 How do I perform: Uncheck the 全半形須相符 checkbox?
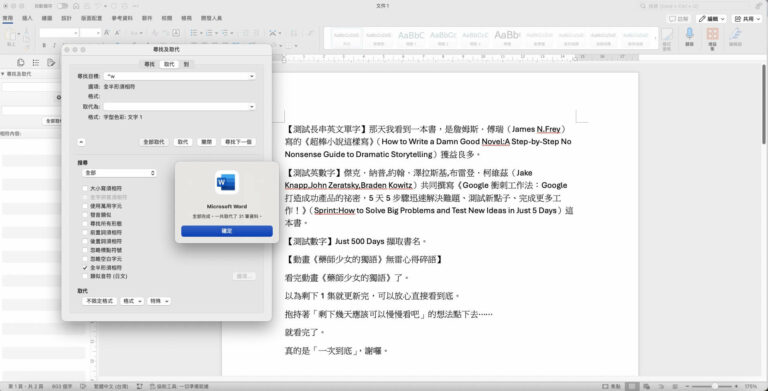tap(86, 268)
